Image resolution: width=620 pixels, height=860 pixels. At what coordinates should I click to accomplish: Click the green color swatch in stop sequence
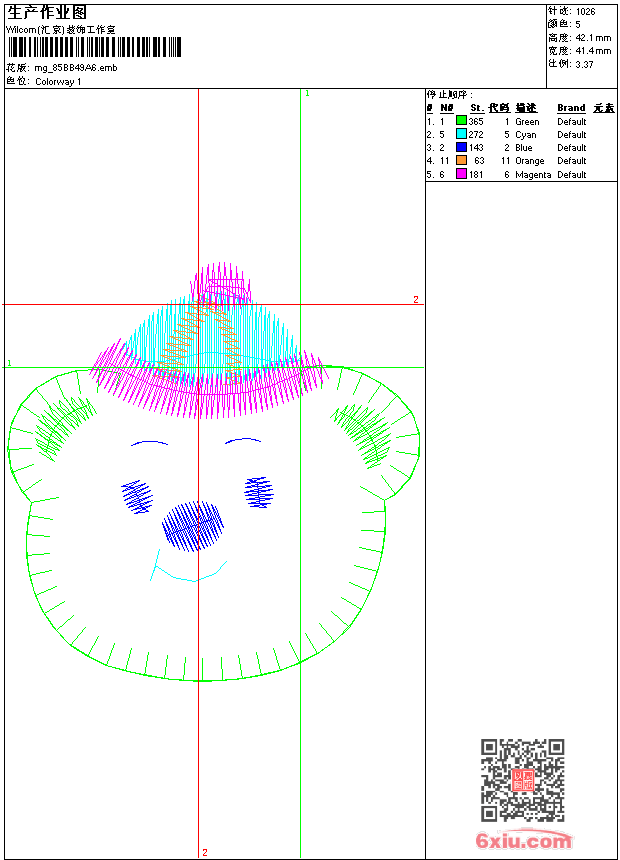(x=461, y=121)
